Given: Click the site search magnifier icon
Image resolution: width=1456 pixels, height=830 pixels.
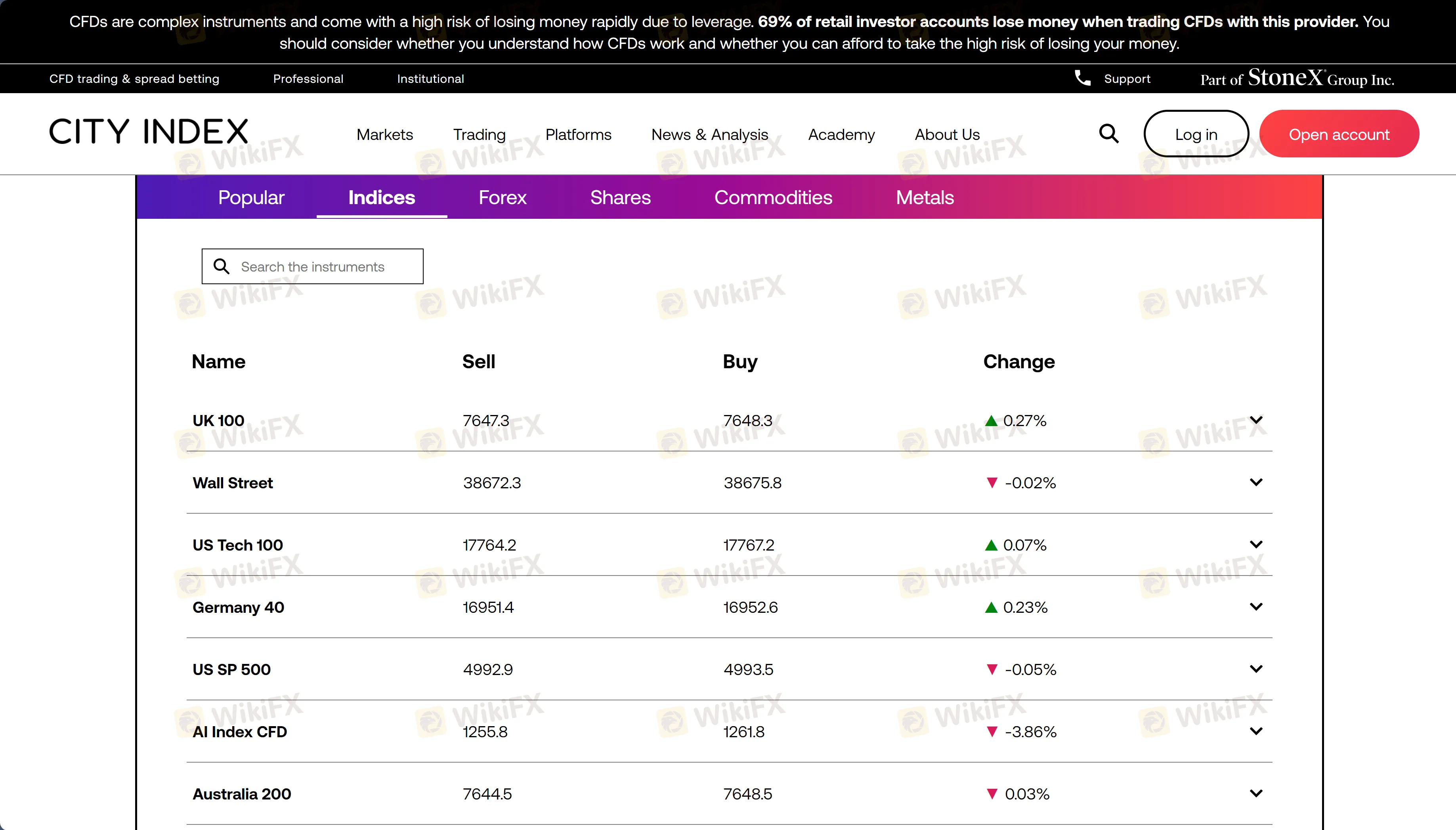Looking at the screenshot, I should pos(1108,134).
